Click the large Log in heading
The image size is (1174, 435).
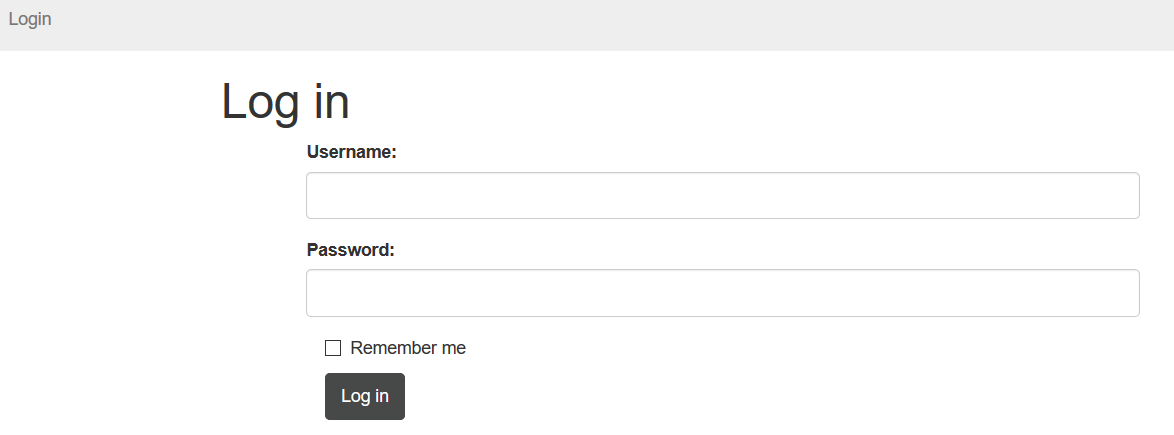coord(285,102)
